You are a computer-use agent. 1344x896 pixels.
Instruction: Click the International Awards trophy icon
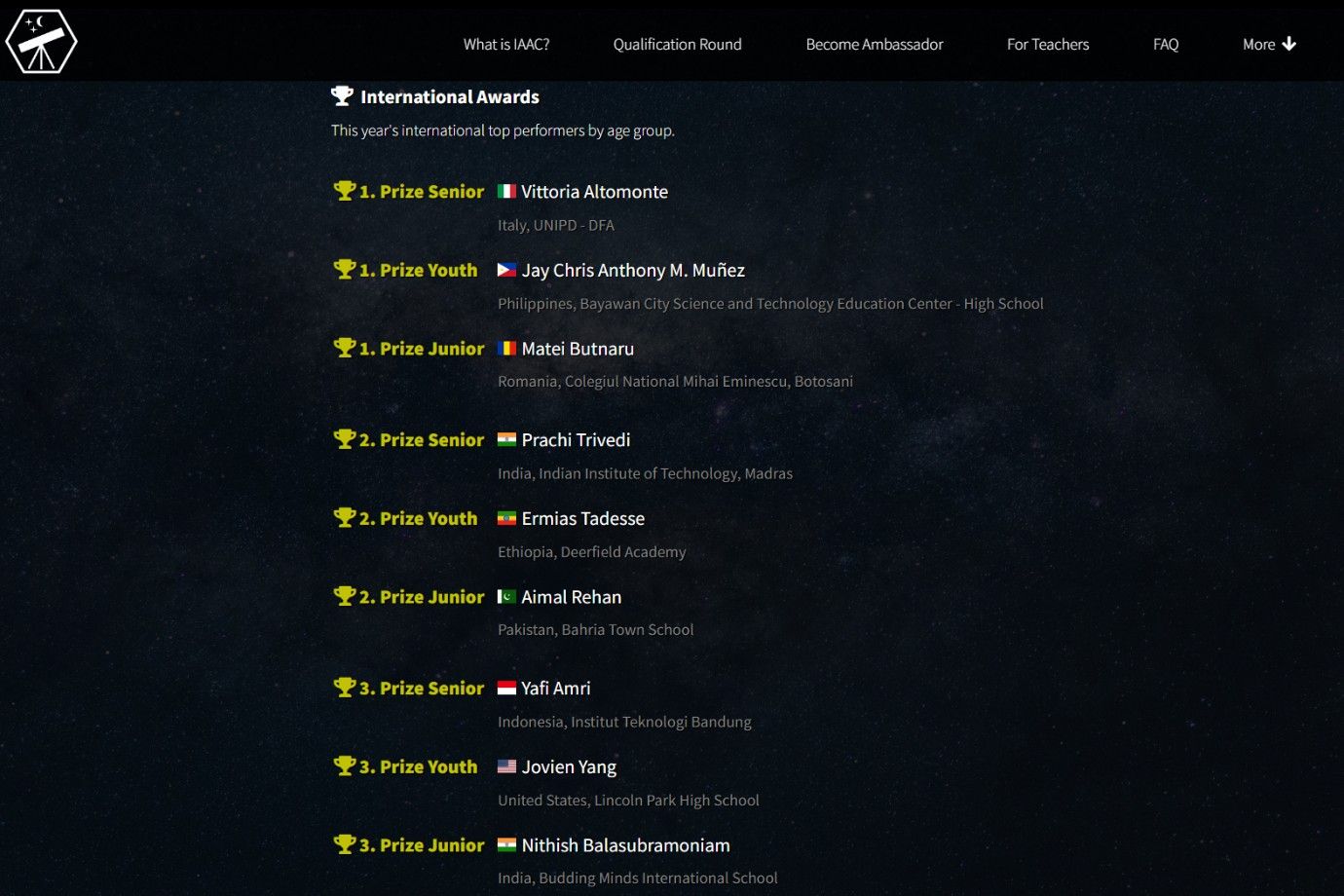click(x=342, y=95)
